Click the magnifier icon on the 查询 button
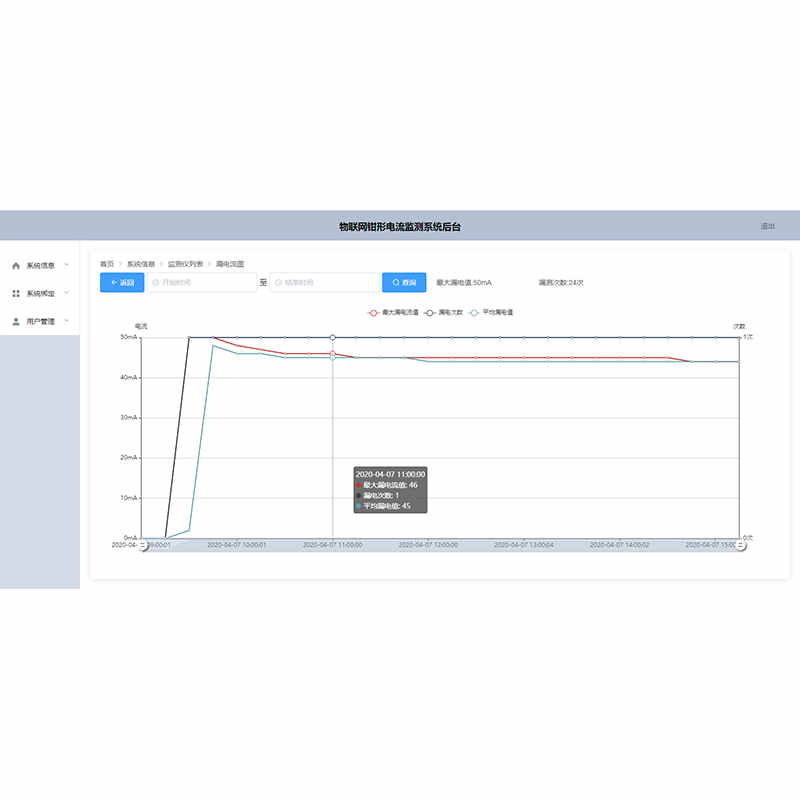The width and height of the screenshot is (800, 800). pyautogui.click(x=396, y=283)
